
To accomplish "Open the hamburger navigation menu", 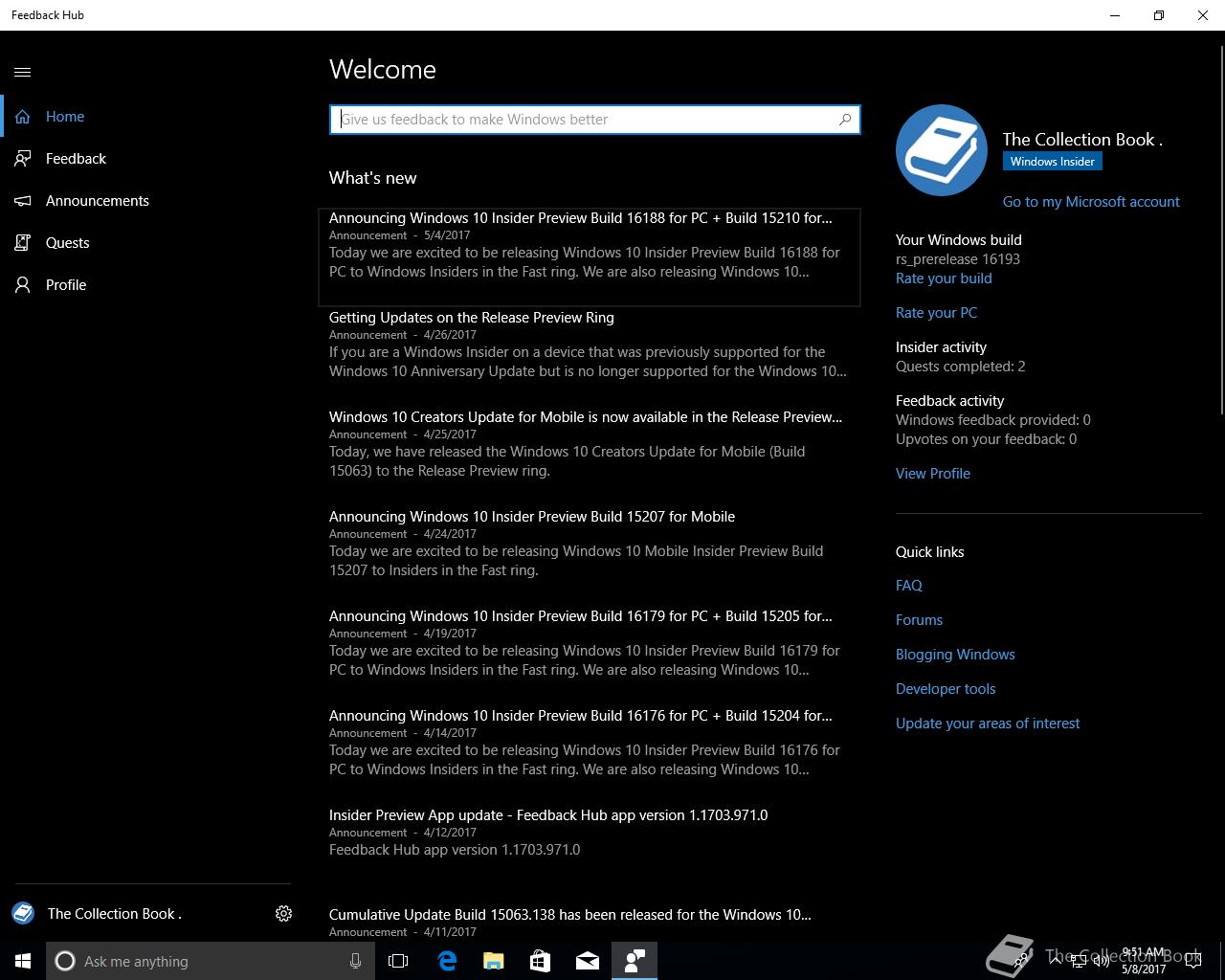I will pos(23,72).
